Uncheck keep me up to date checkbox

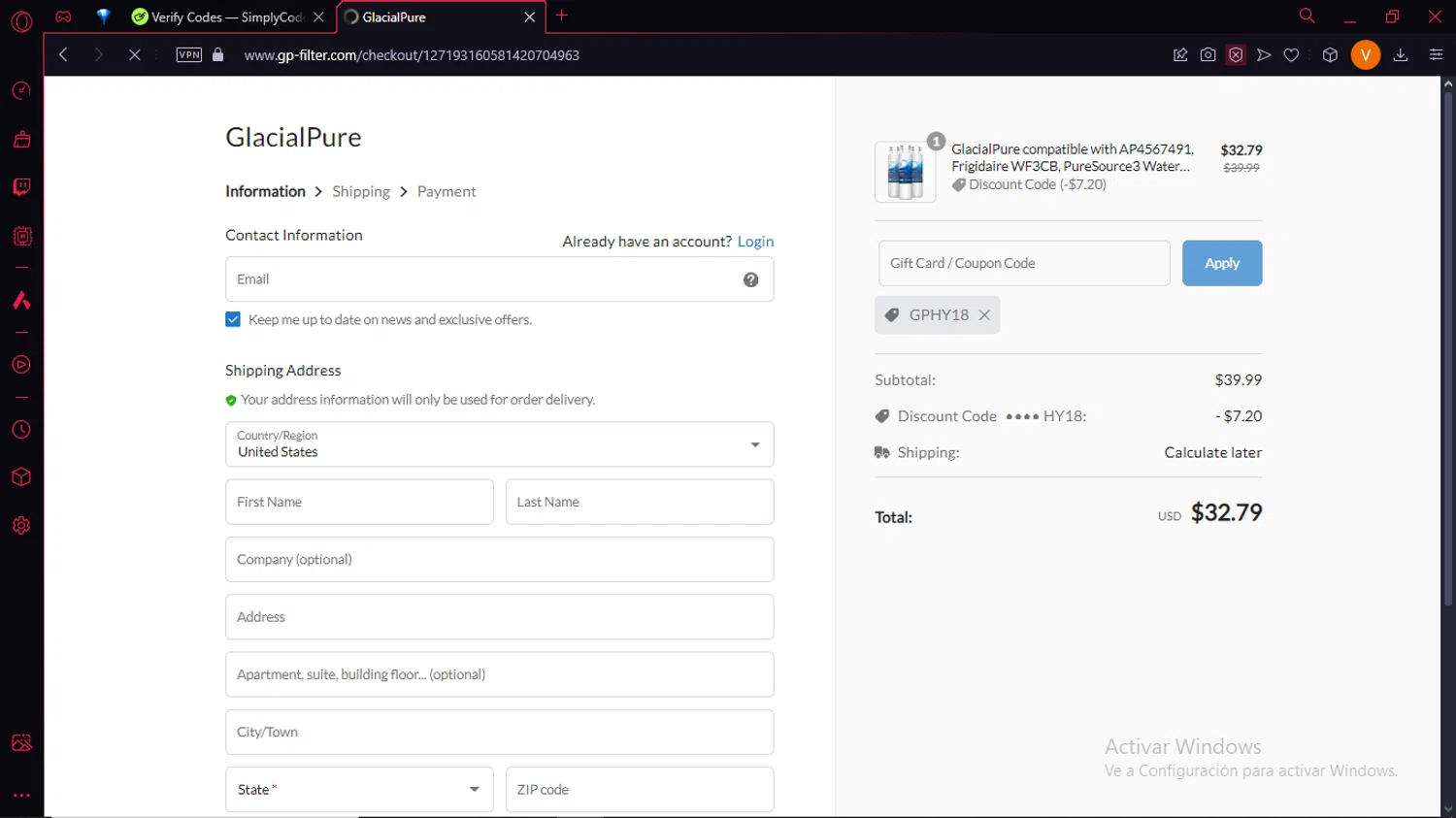pos(233,319)
